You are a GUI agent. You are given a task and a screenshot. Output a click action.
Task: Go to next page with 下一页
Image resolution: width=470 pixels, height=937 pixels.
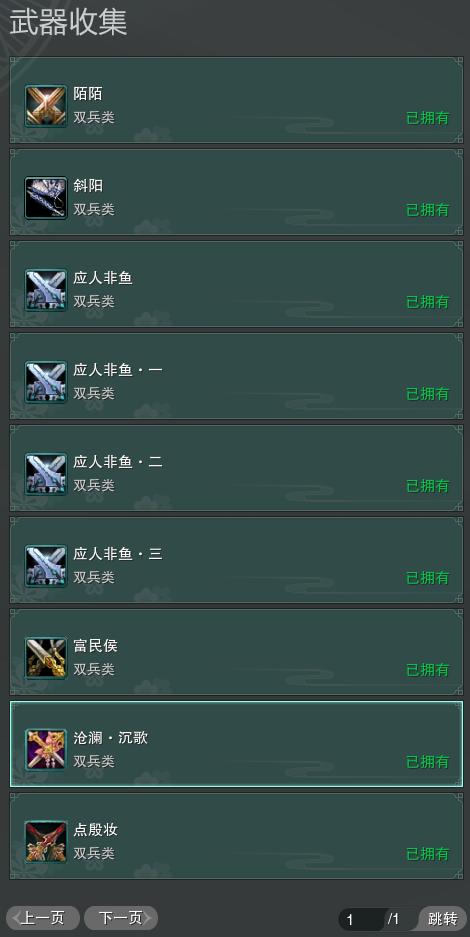(x=121, y=918)
